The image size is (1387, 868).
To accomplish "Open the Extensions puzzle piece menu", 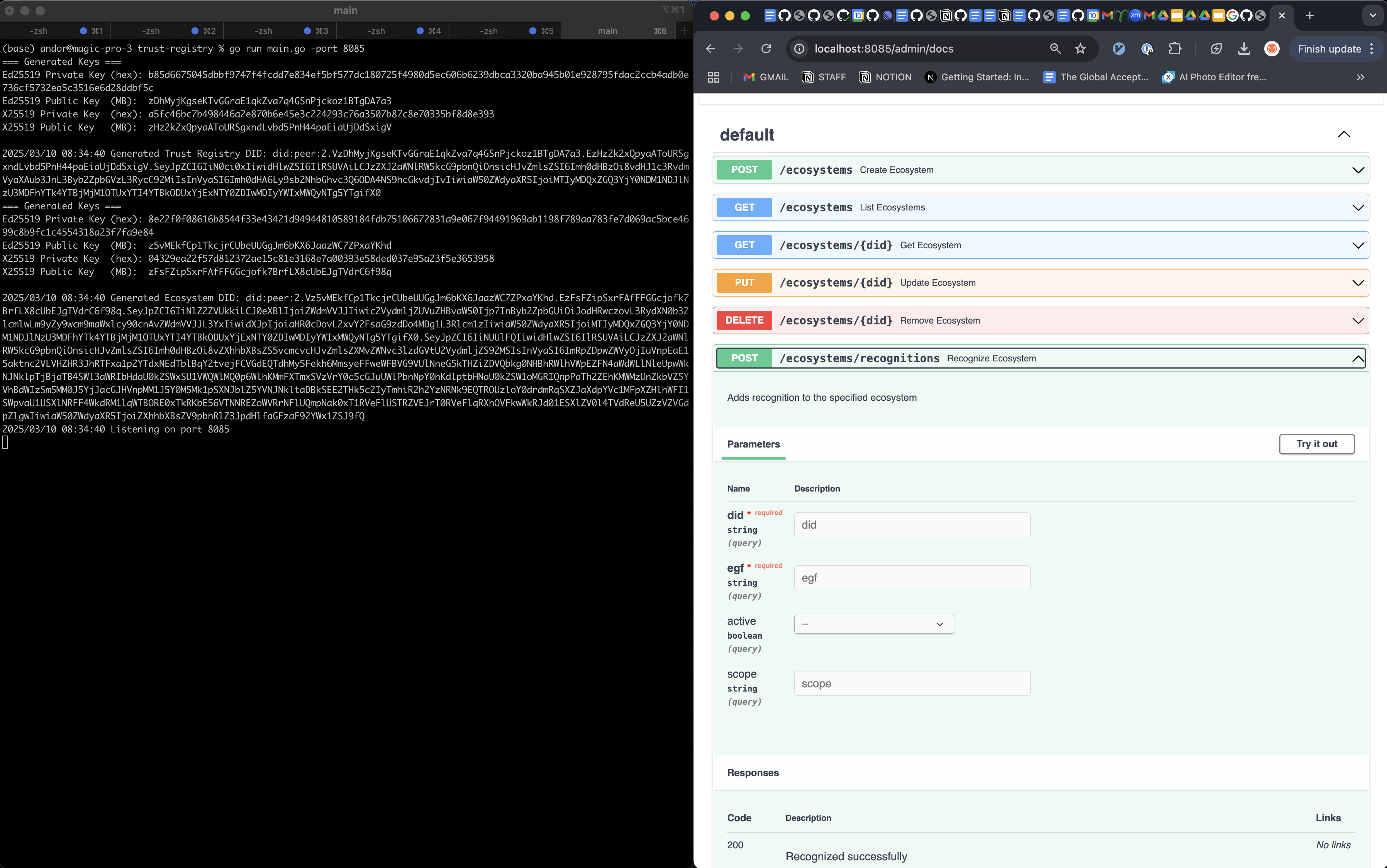I will pos(1175,49).
